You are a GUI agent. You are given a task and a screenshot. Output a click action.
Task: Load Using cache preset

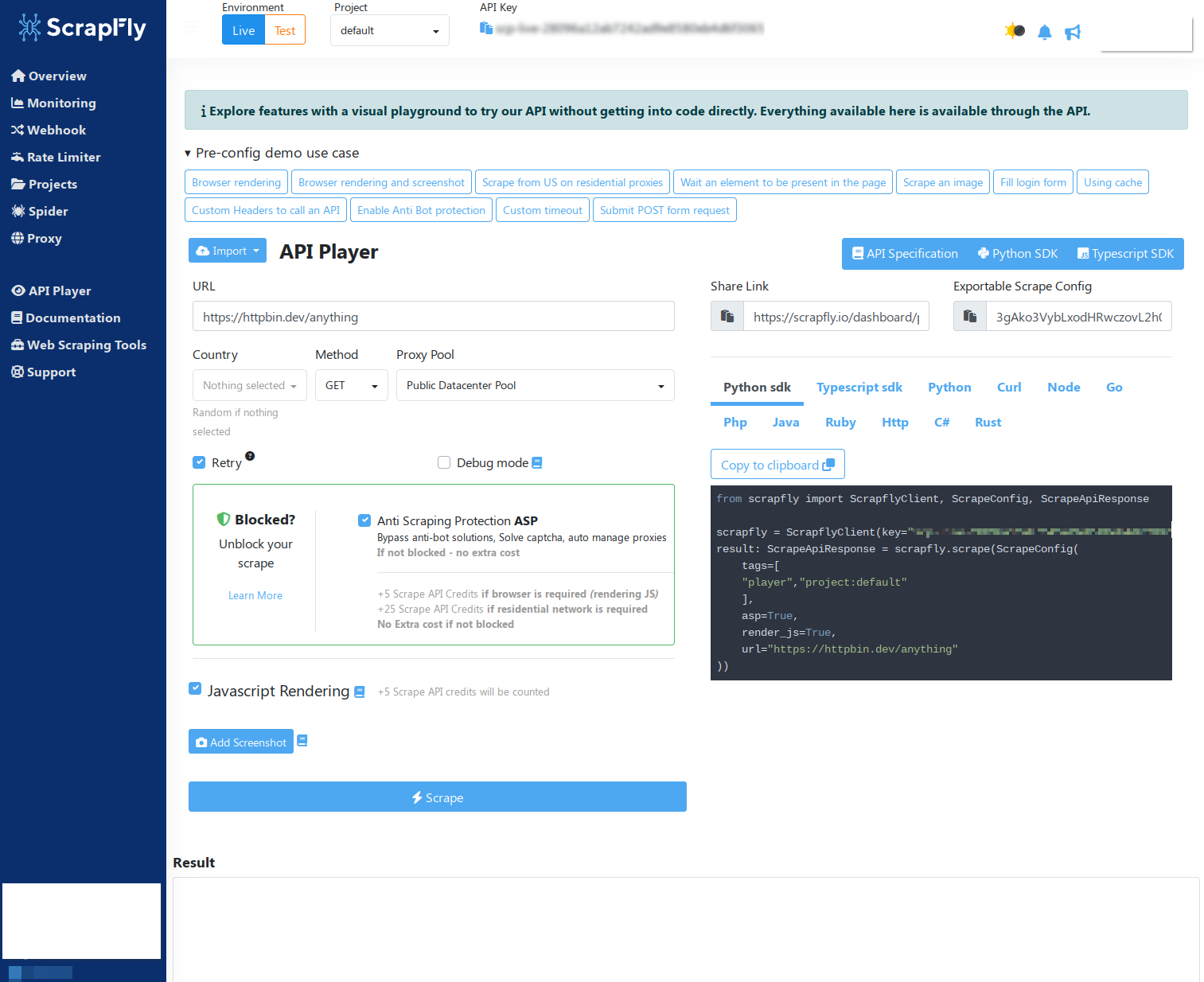[x=1112, y=182]
